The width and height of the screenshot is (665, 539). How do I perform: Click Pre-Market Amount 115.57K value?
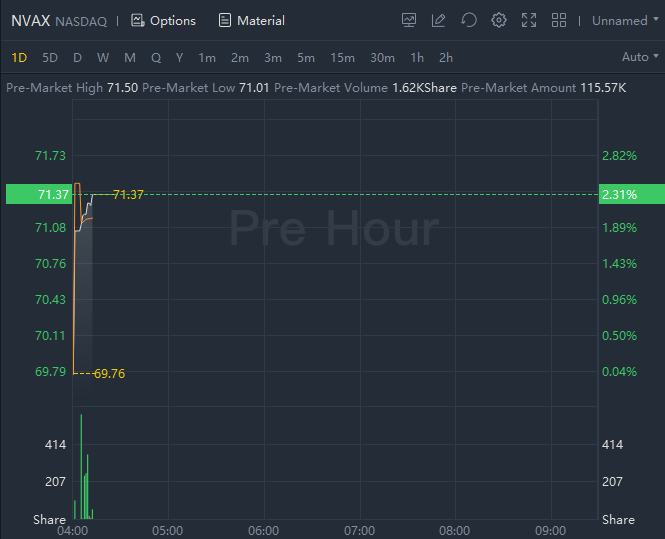603,88
